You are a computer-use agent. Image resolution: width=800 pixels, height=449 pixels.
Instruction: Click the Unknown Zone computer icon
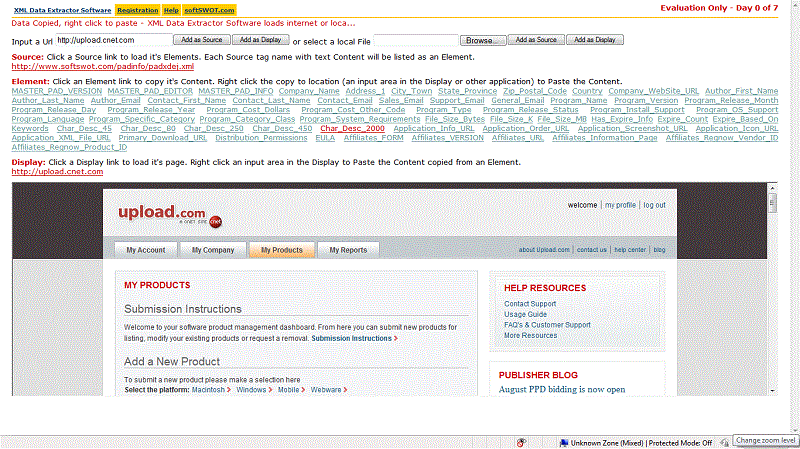564,442
